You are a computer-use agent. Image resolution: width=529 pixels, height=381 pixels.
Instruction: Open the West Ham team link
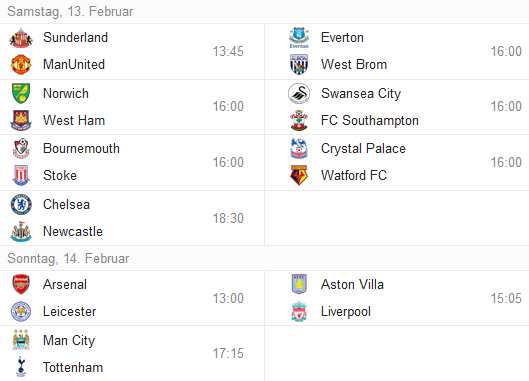[x=74, y=120]
